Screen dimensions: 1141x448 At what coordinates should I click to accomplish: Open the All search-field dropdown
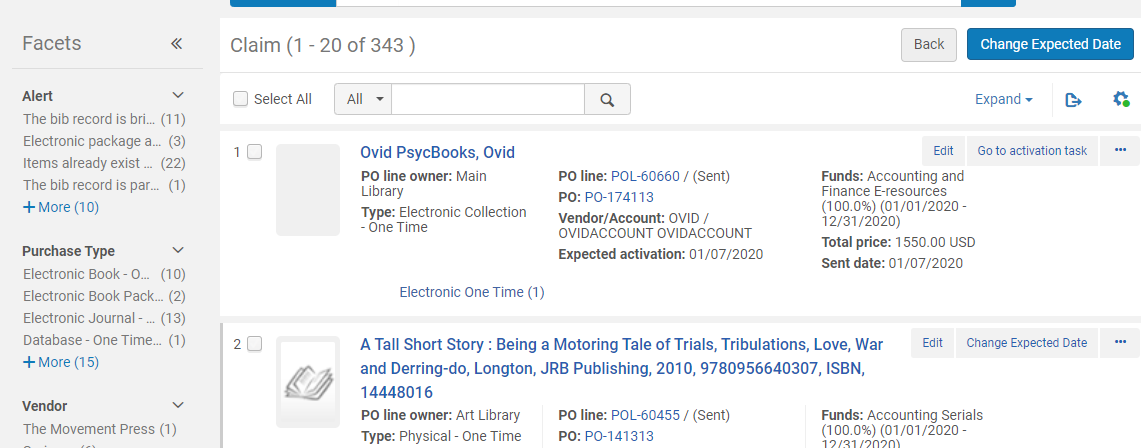tap(364, 99)
